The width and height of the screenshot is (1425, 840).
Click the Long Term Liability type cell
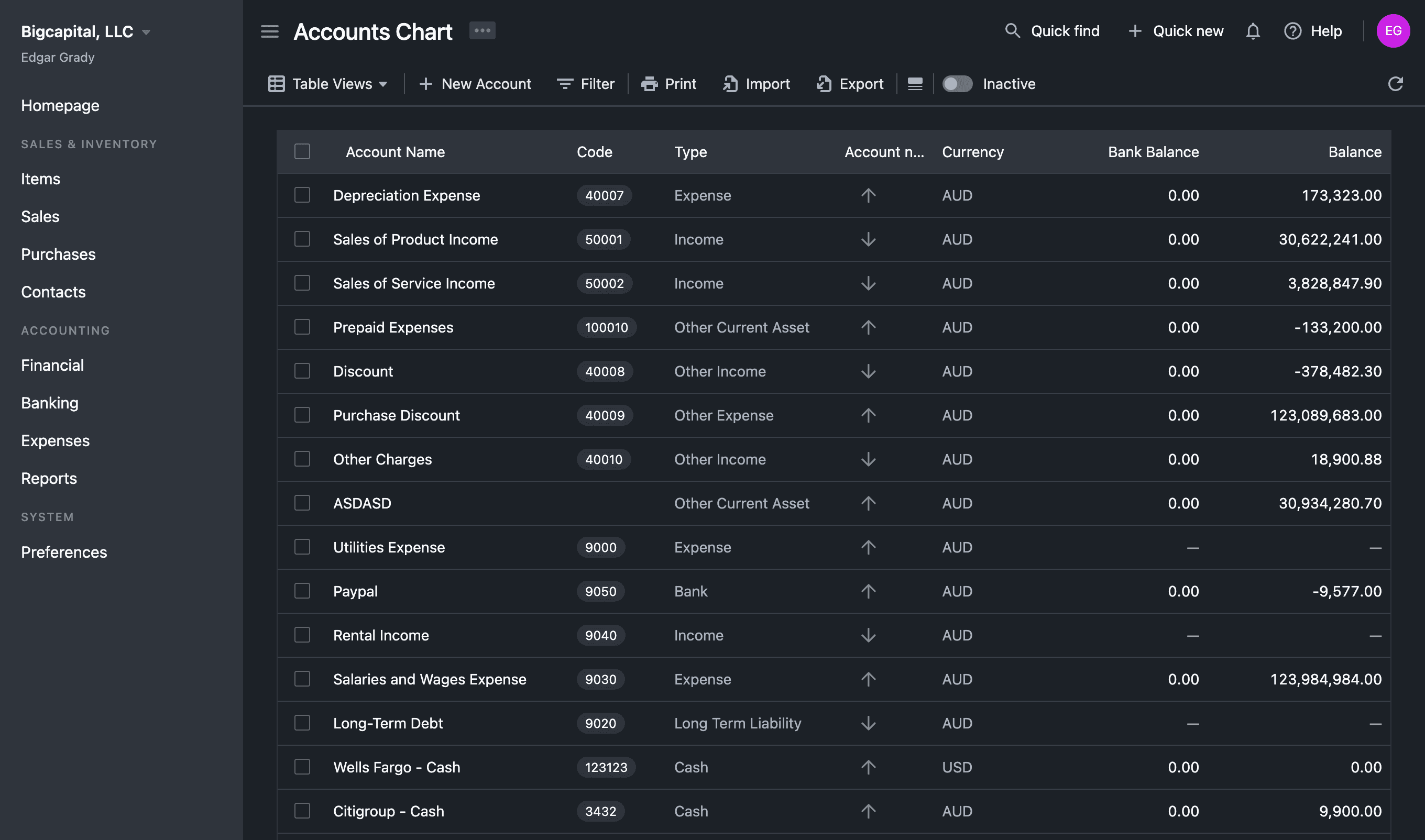738,723
